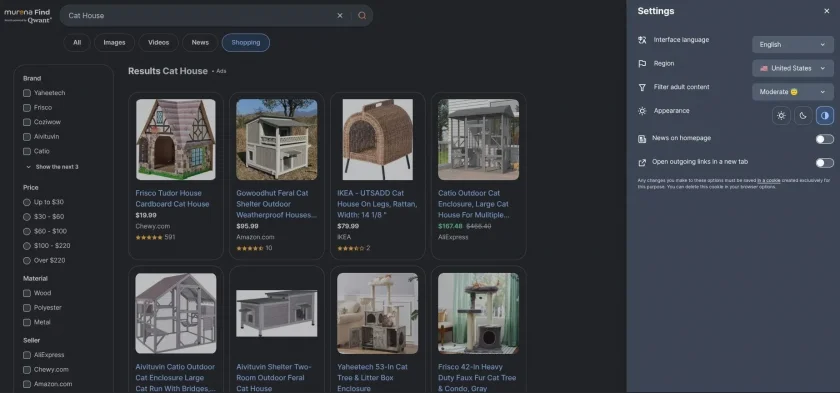This screenshot has height=393, width=840.
Task: Toggle open outgoing links in new tab
Action: click(824, 163)
